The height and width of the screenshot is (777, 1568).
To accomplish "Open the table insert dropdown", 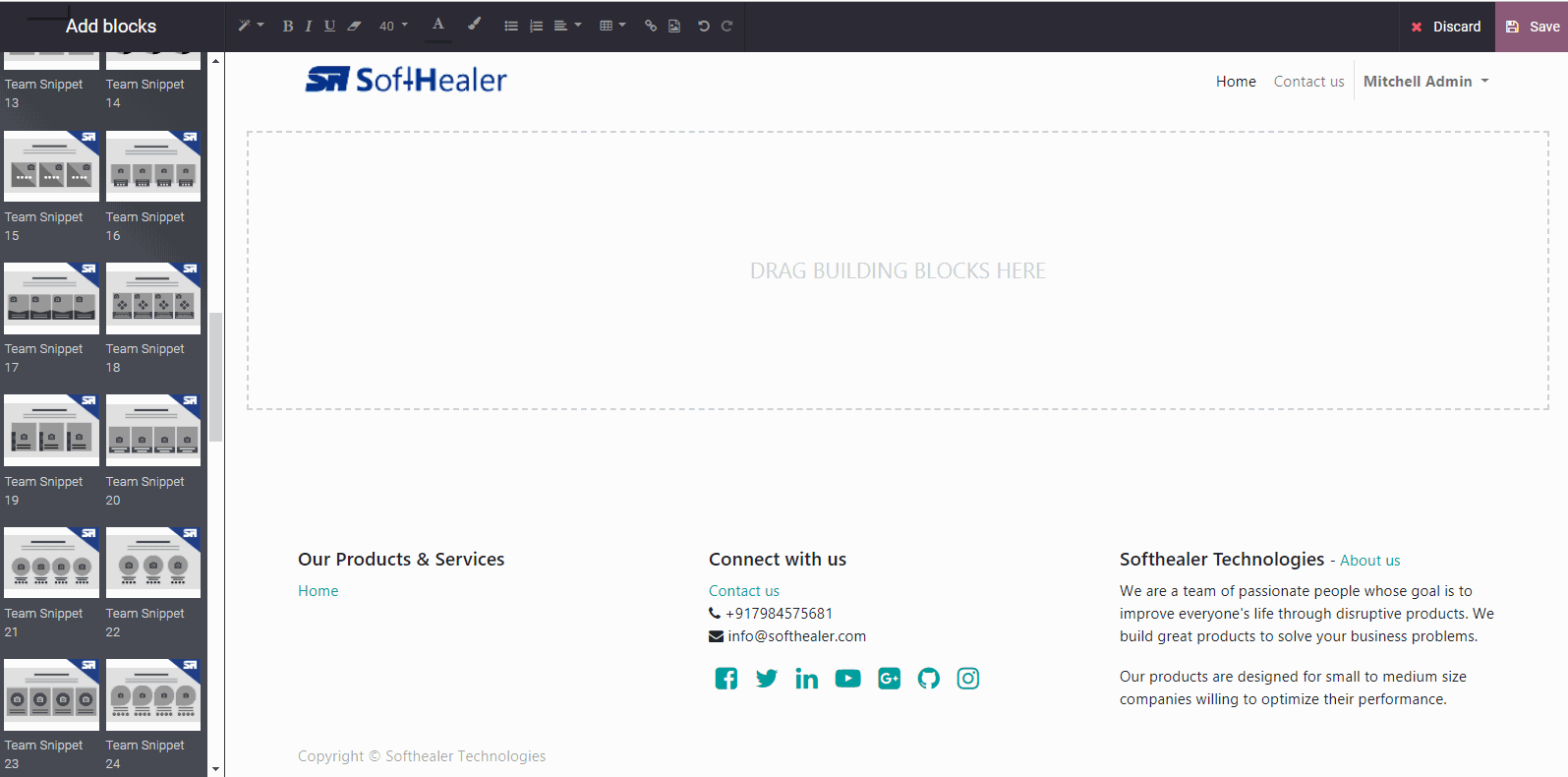I will [612, 27].
